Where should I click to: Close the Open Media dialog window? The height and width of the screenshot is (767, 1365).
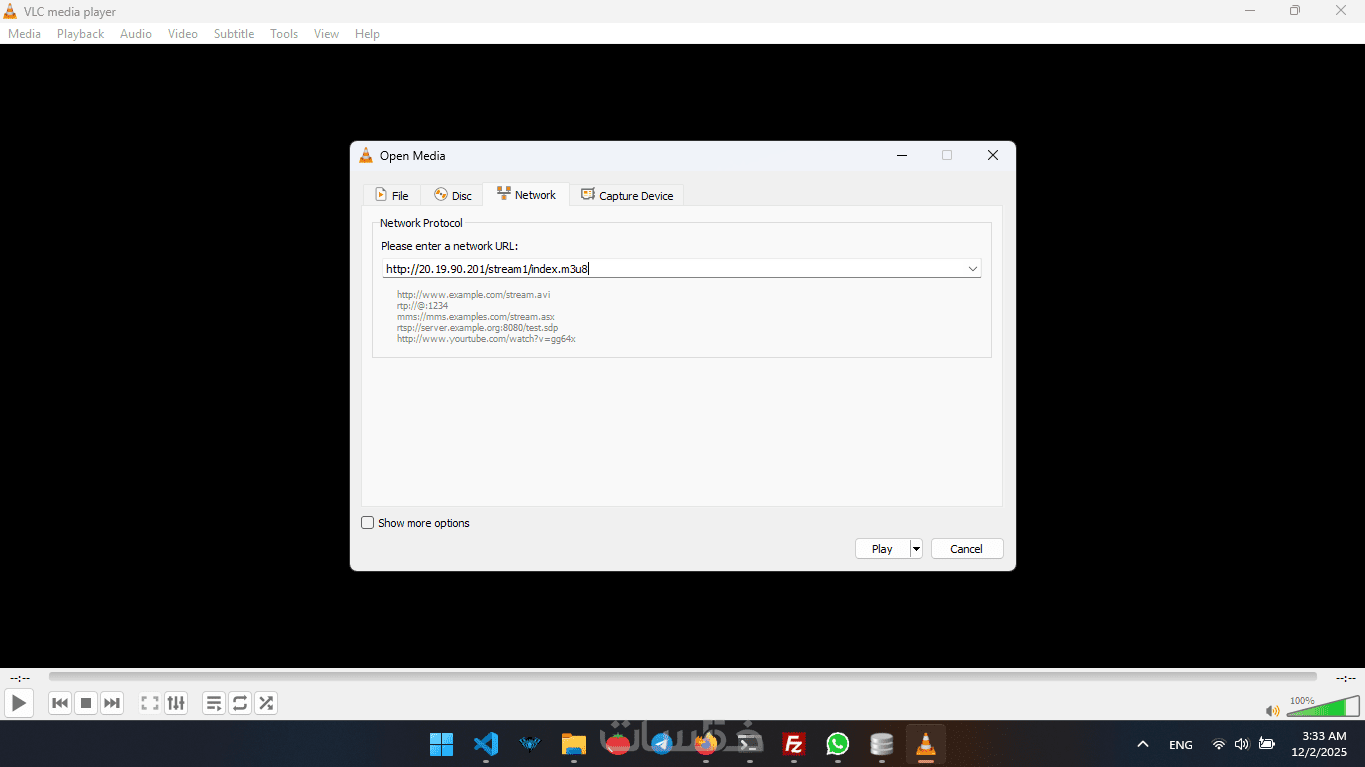pyautogui.click(x=993, y=155)
